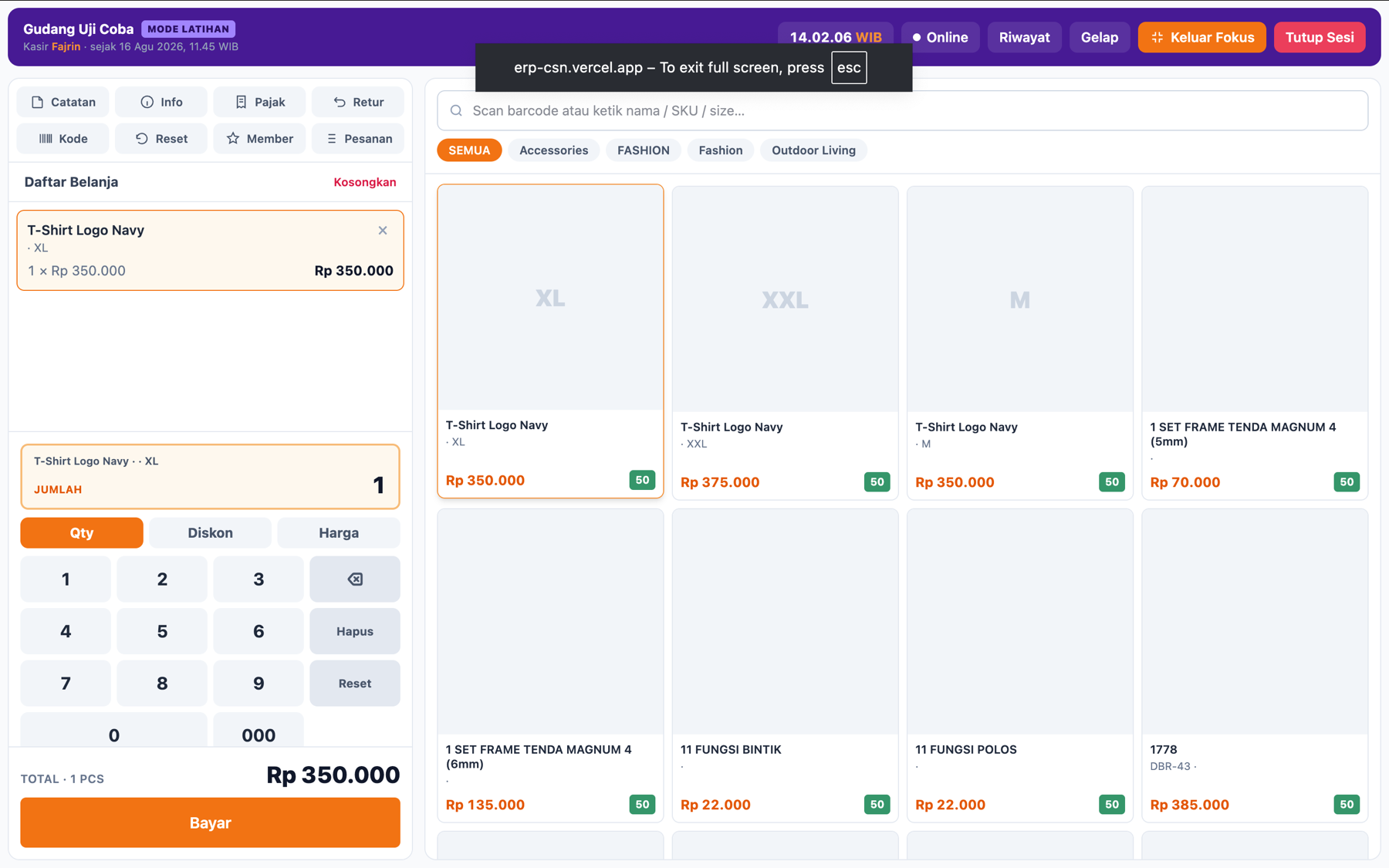Click the search magnifier icon
1389x868 pixels.
coord(456,111)
